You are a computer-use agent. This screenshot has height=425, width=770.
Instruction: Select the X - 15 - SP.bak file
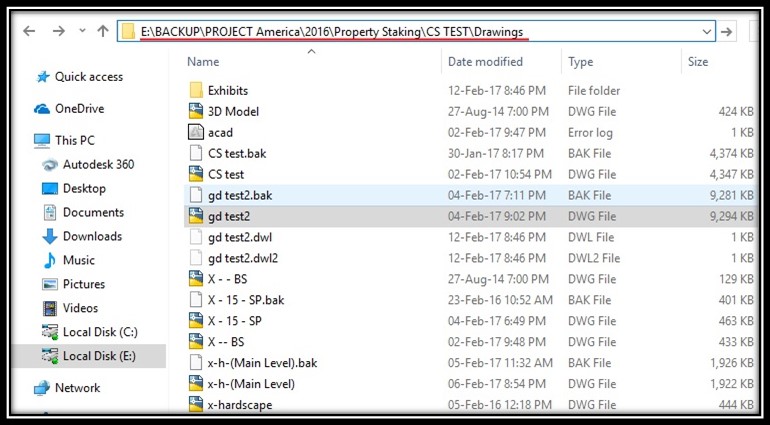[x=246, y=300]
